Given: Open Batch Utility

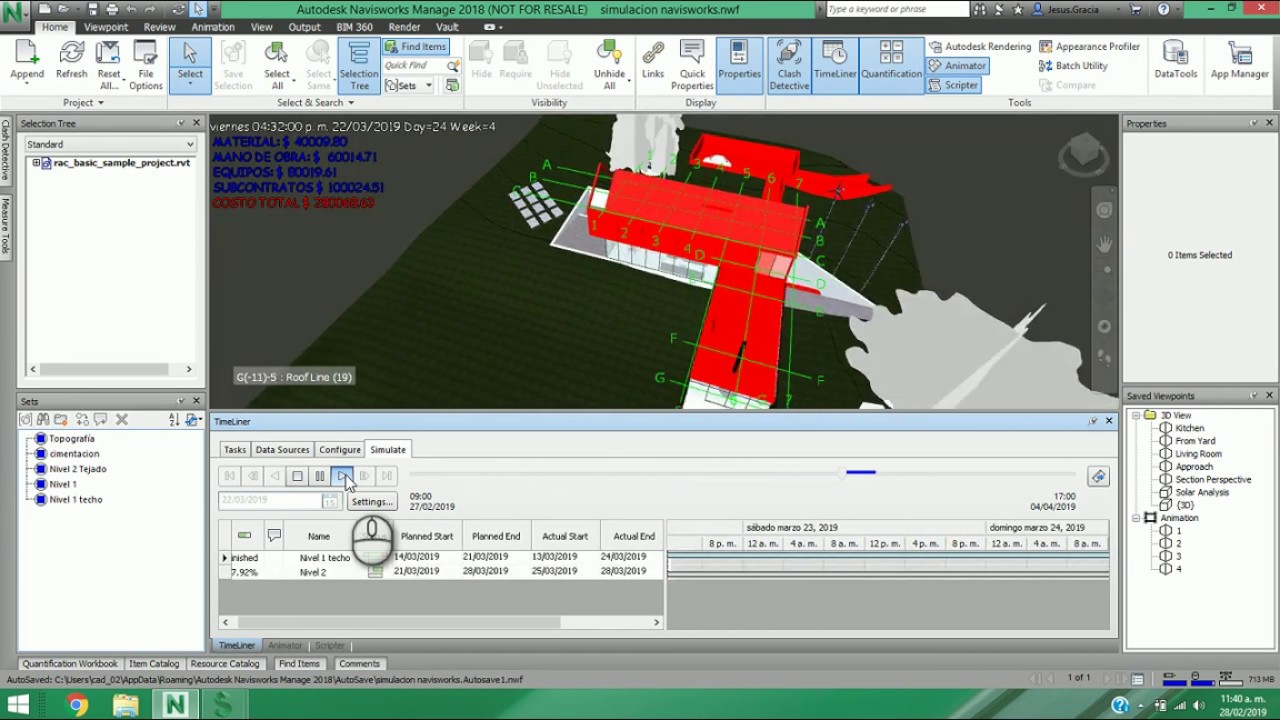Looking at the screenshot, I should click(x=1073, y=65).
